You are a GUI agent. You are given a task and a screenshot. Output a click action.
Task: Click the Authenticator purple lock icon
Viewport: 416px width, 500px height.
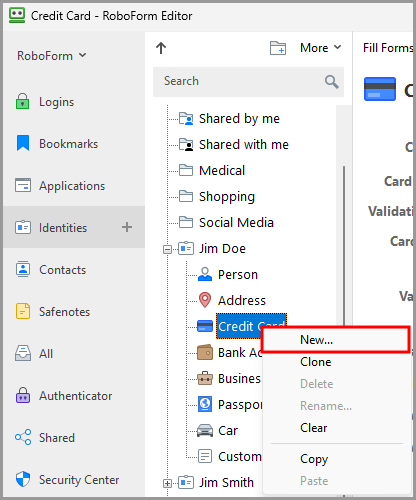pyautogui.click(x=23, y=395)
